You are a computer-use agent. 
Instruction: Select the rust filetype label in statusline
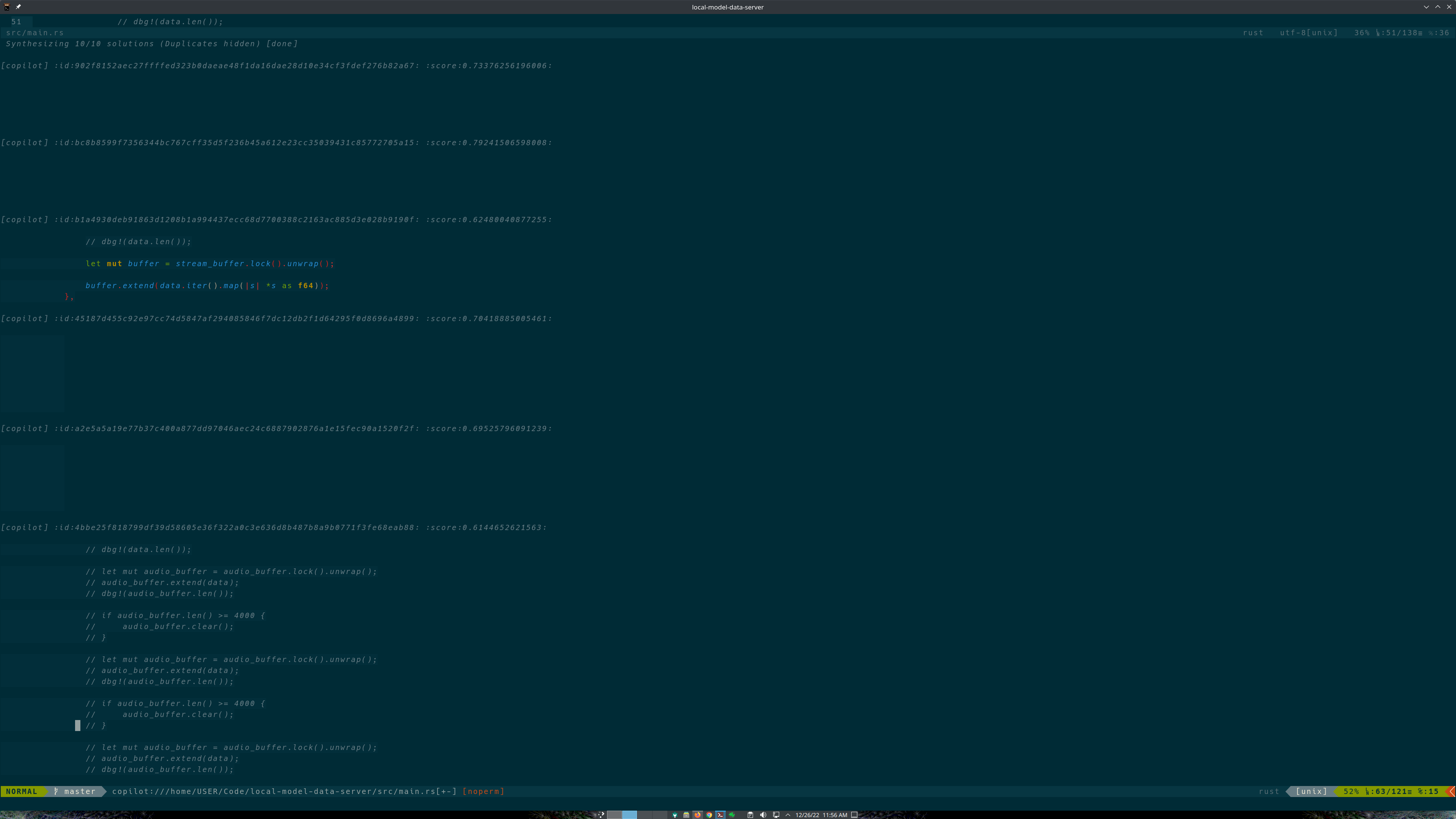pos(1269,791)
